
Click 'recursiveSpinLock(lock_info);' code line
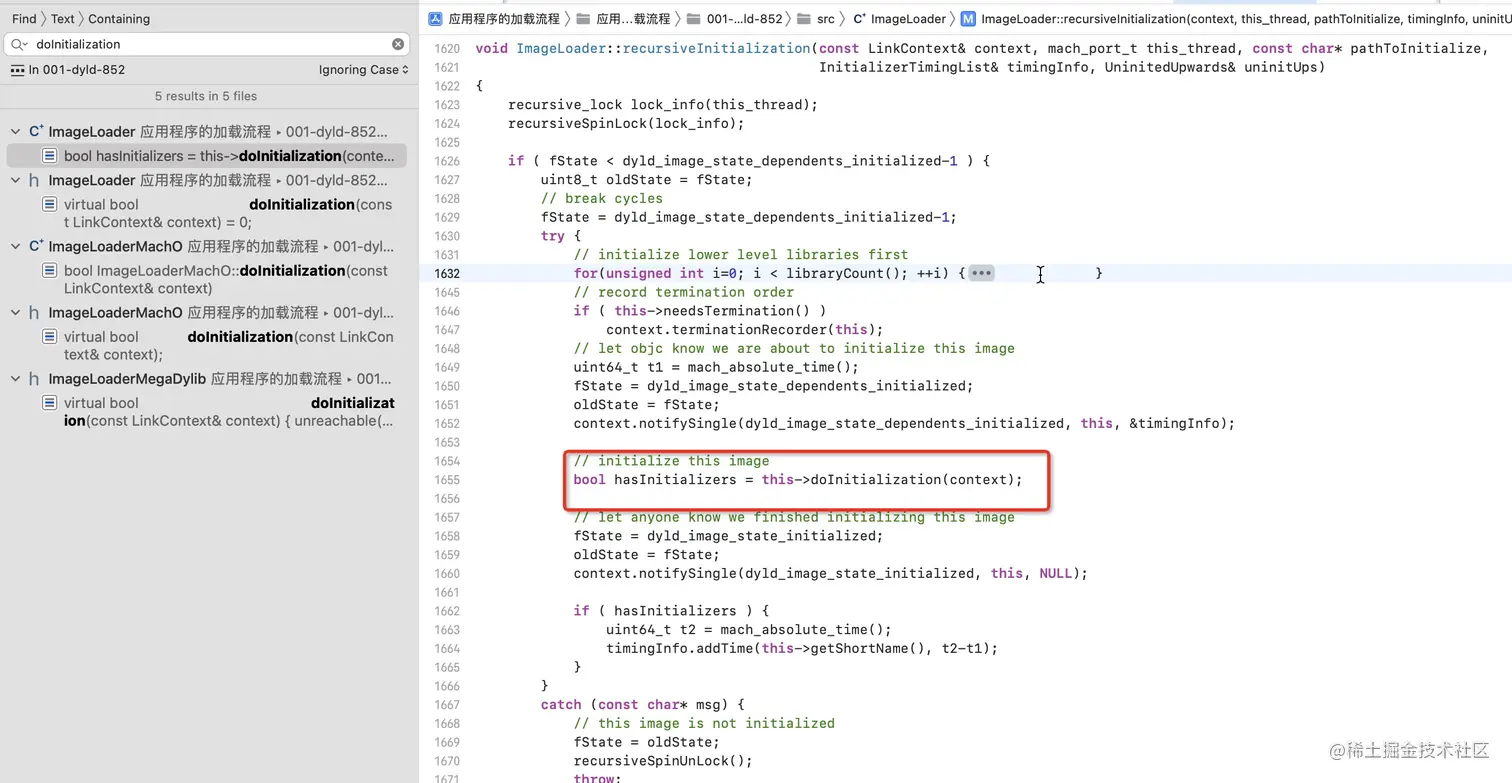point(626,123)
